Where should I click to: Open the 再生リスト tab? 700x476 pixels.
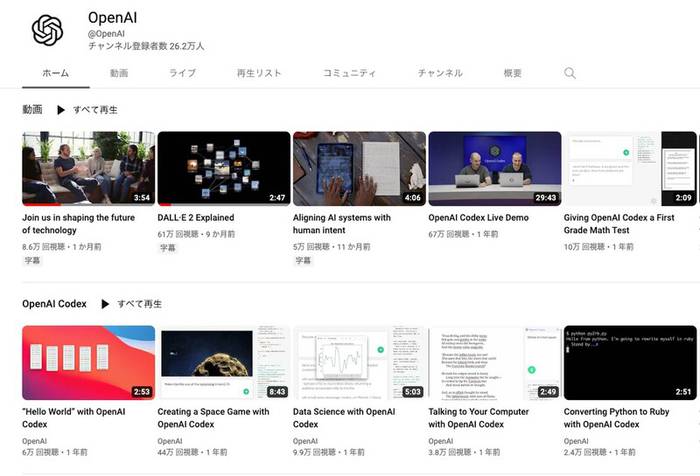pyautogui.click(x=259, y=73)
